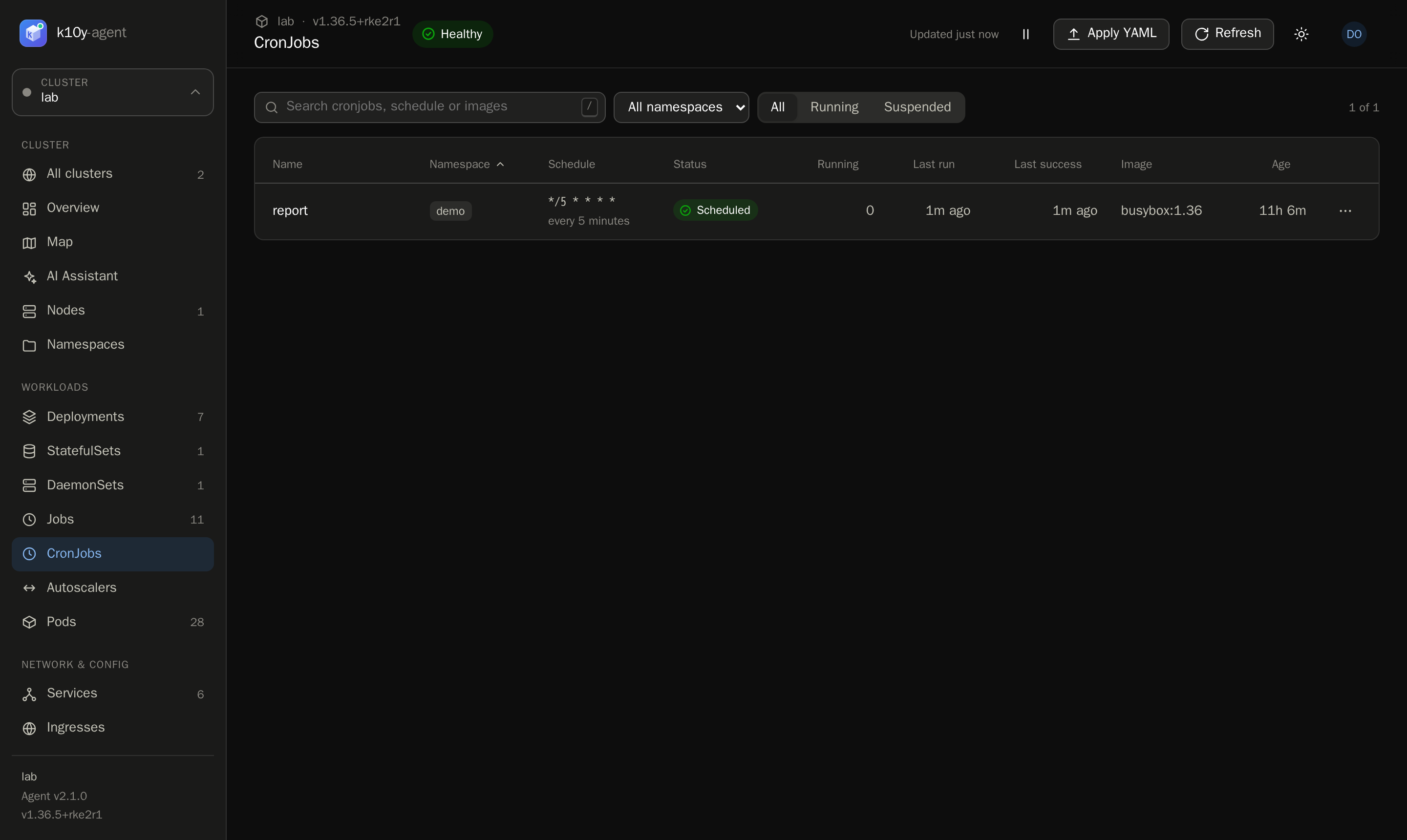
Task: Filter by Suspended cronjobs
Action: click(x=917, y=107)
